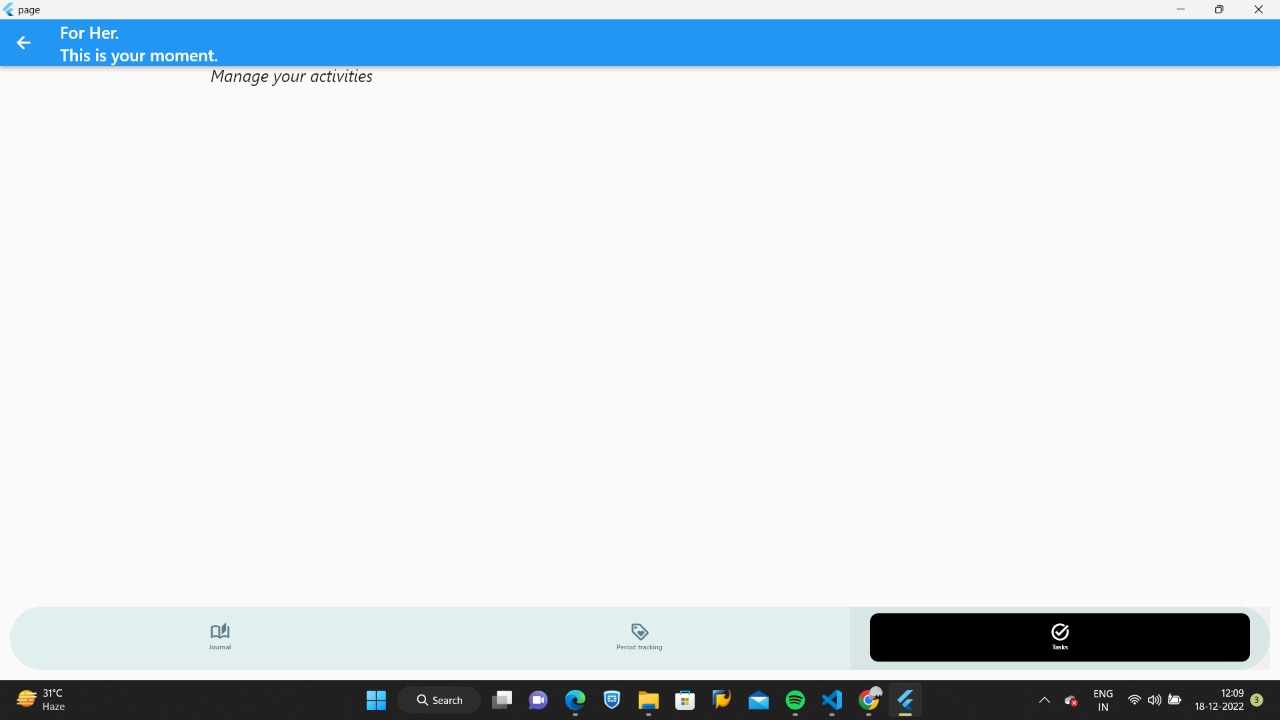The width and height of the screenshot is (1280, 720).
Task: Click the taskbar Search field
Action: [438, 700]
